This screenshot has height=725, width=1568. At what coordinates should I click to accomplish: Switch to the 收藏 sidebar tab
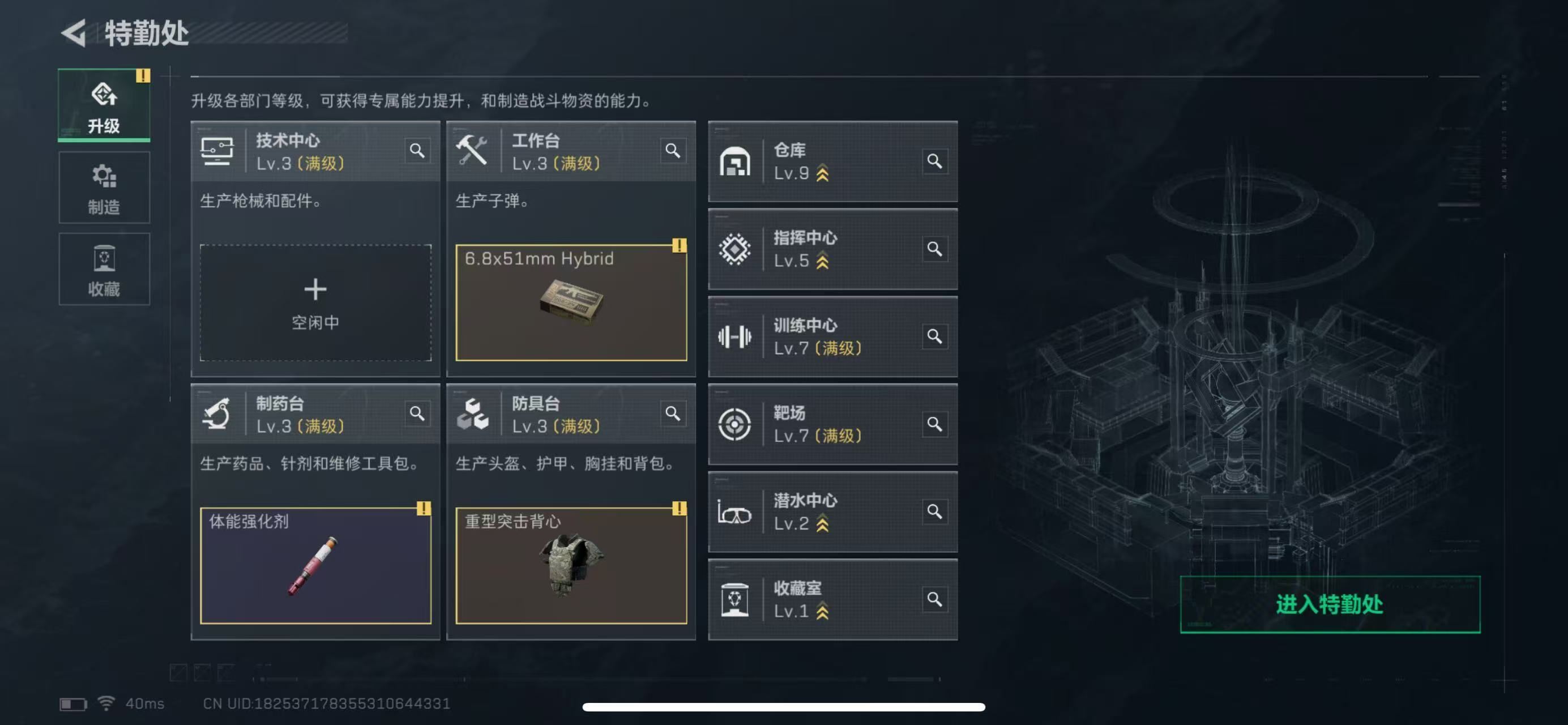[x=104, y=269]
